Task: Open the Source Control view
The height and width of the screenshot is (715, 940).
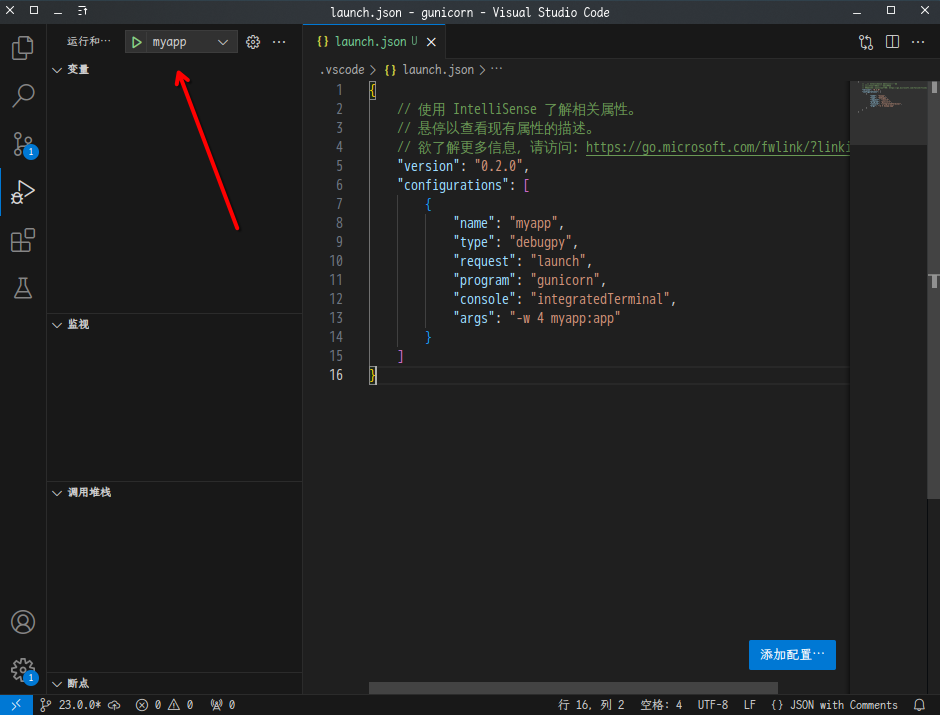Action: coord(22,144)
